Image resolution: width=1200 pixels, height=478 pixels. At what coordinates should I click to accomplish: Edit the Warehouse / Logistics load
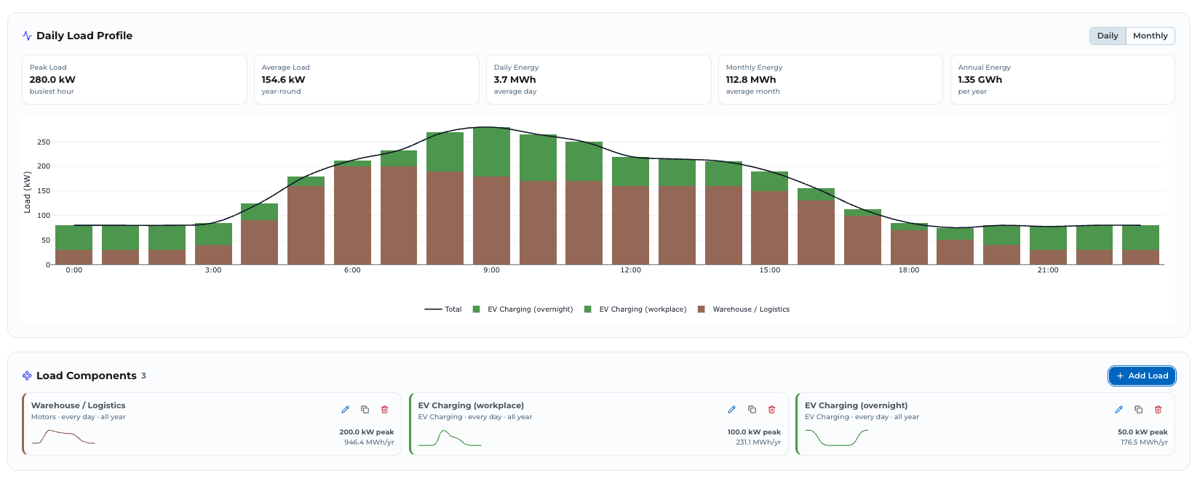345,409
